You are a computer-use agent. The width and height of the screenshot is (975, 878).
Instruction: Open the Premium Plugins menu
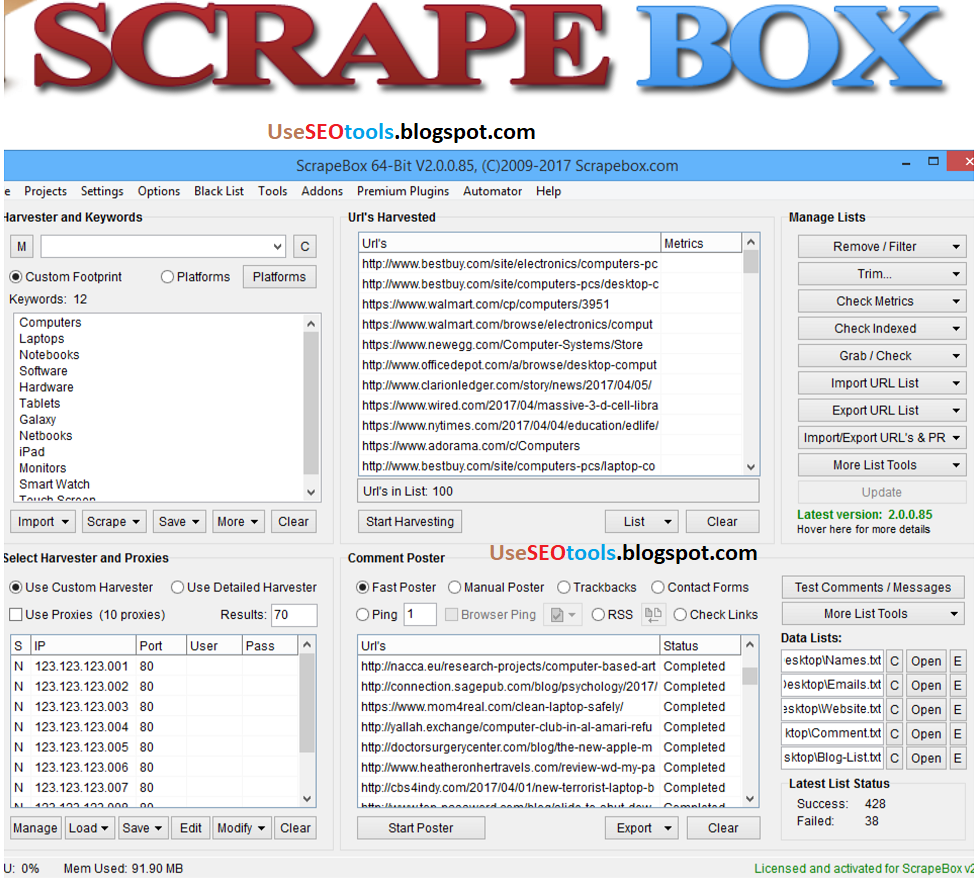click(403, 191)
